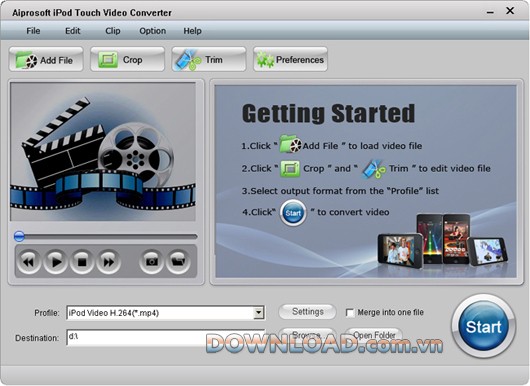
Task: Click the video preview thumbnail area
Action: click(x=103, y=152)
